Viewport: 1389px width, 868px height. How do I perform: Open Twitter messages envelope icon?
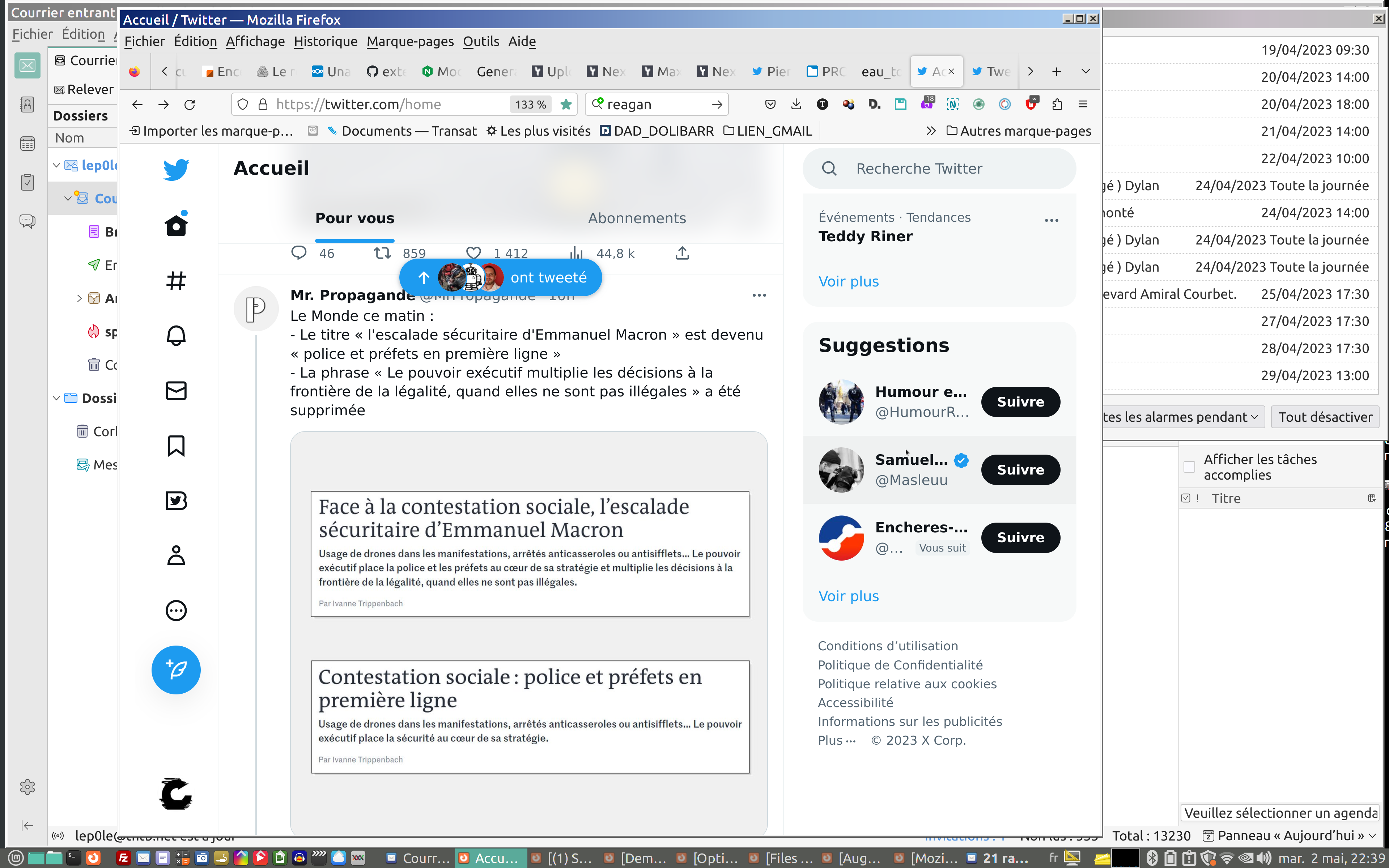pyautogui.click(x=176, y=390)
